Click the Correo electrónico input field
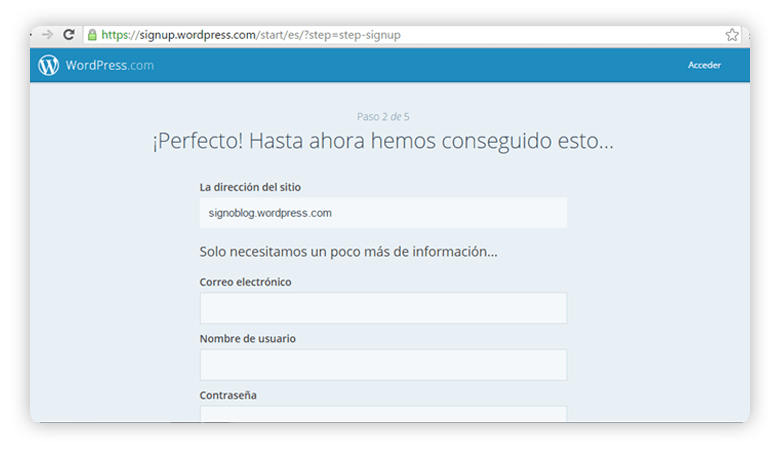Screen dimensions: 780x450 point(383,308)
